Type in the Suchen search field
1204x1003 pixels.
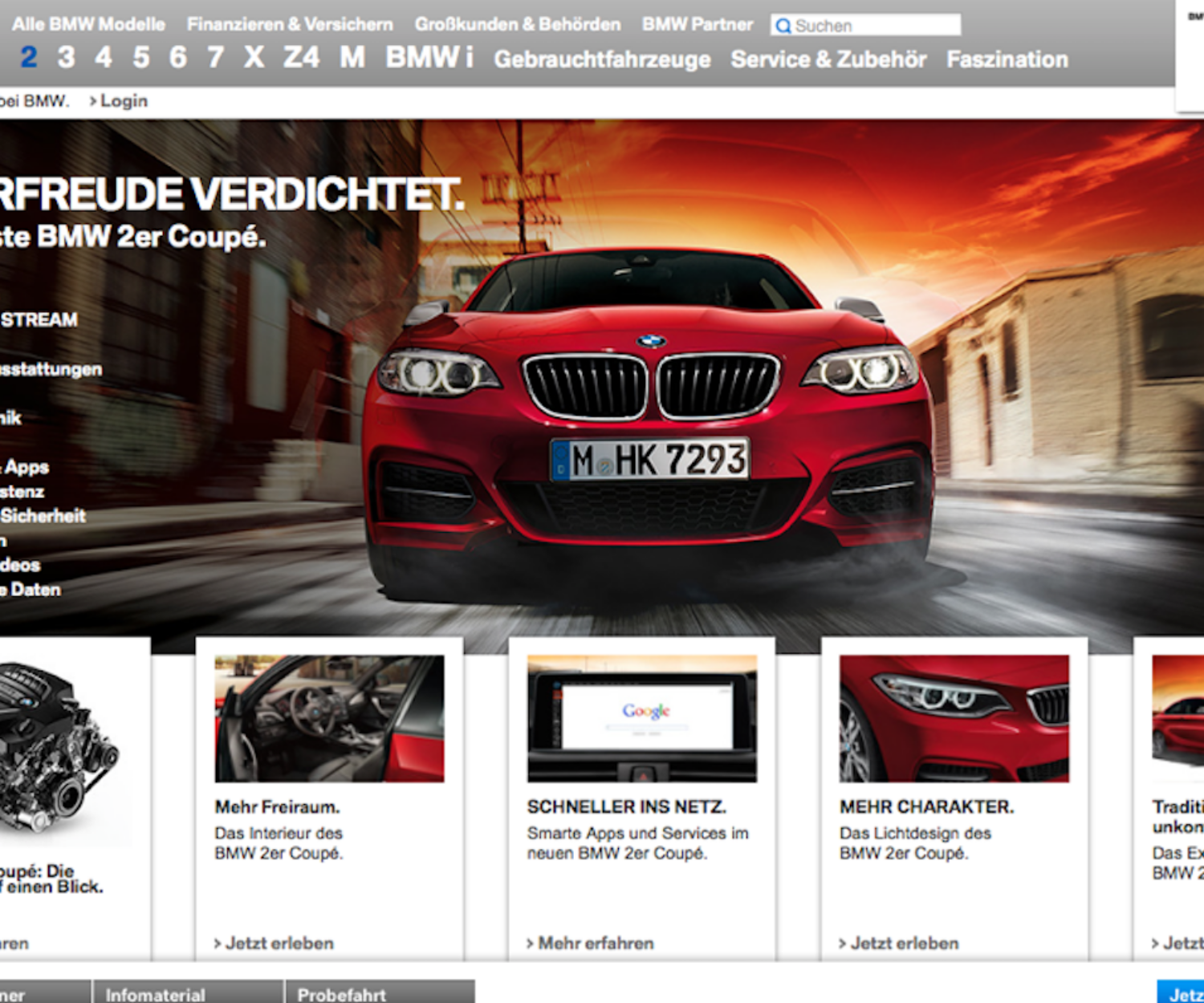coord(875,26)
